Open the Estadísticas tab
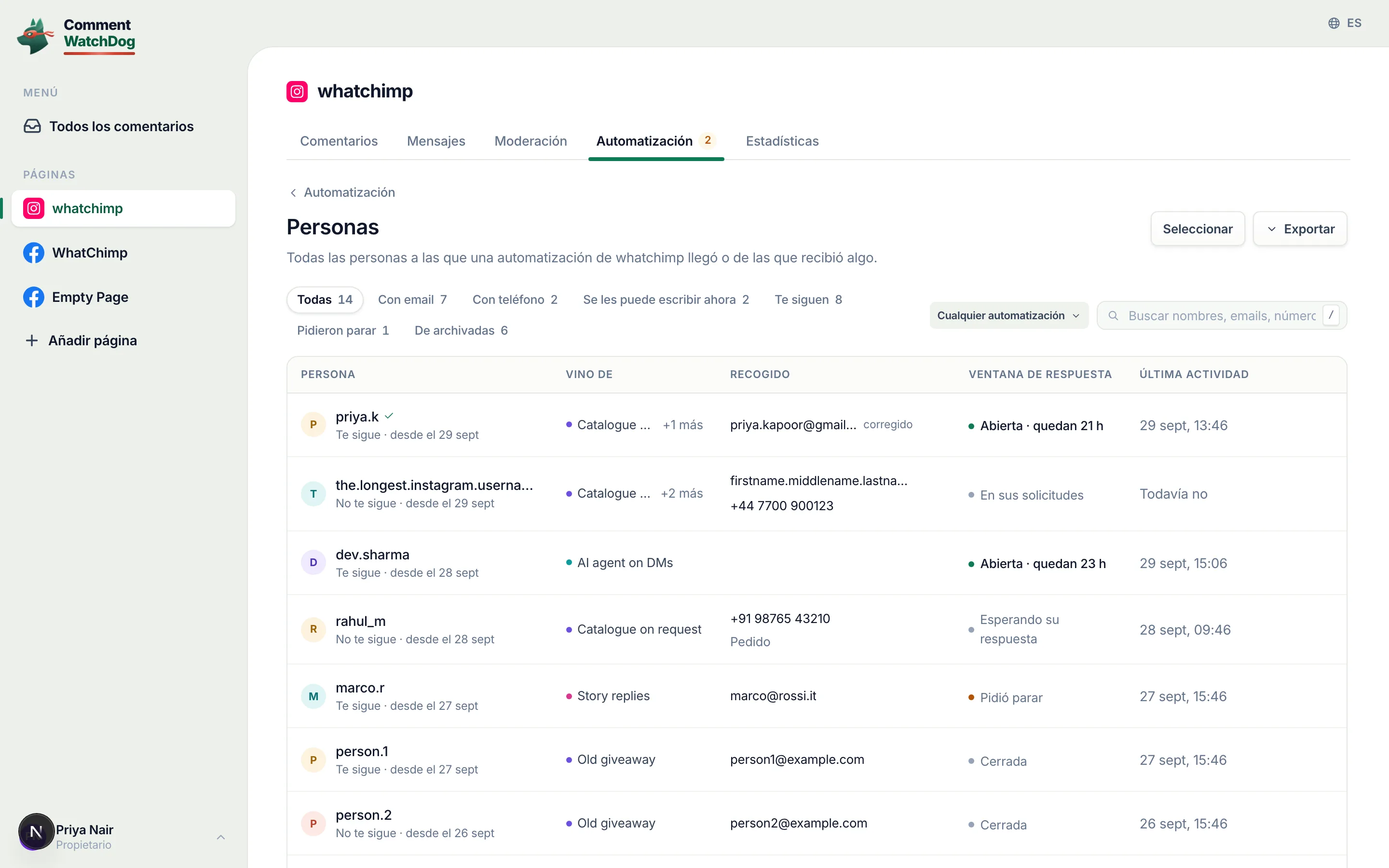The height and width of the screenshot is (868, 1389). coord(782,141)
